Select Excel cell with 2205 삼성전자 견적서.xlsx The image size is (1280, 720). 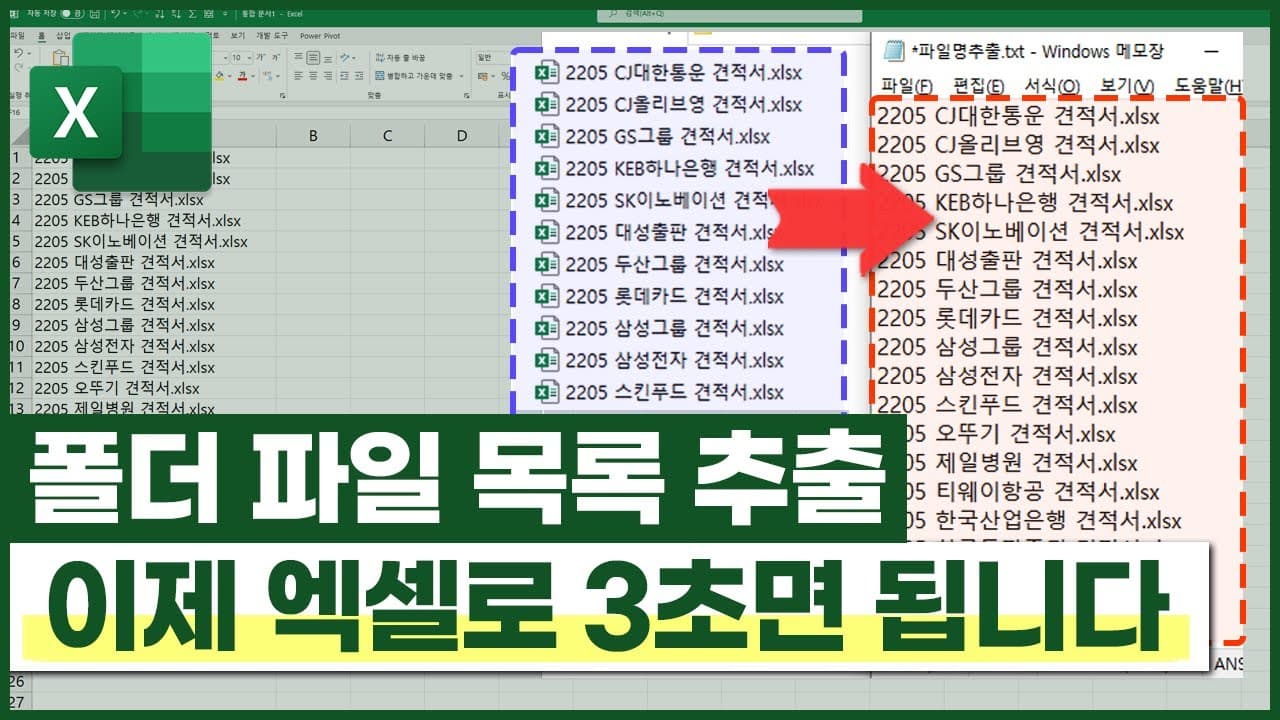[x=152, y=346]
